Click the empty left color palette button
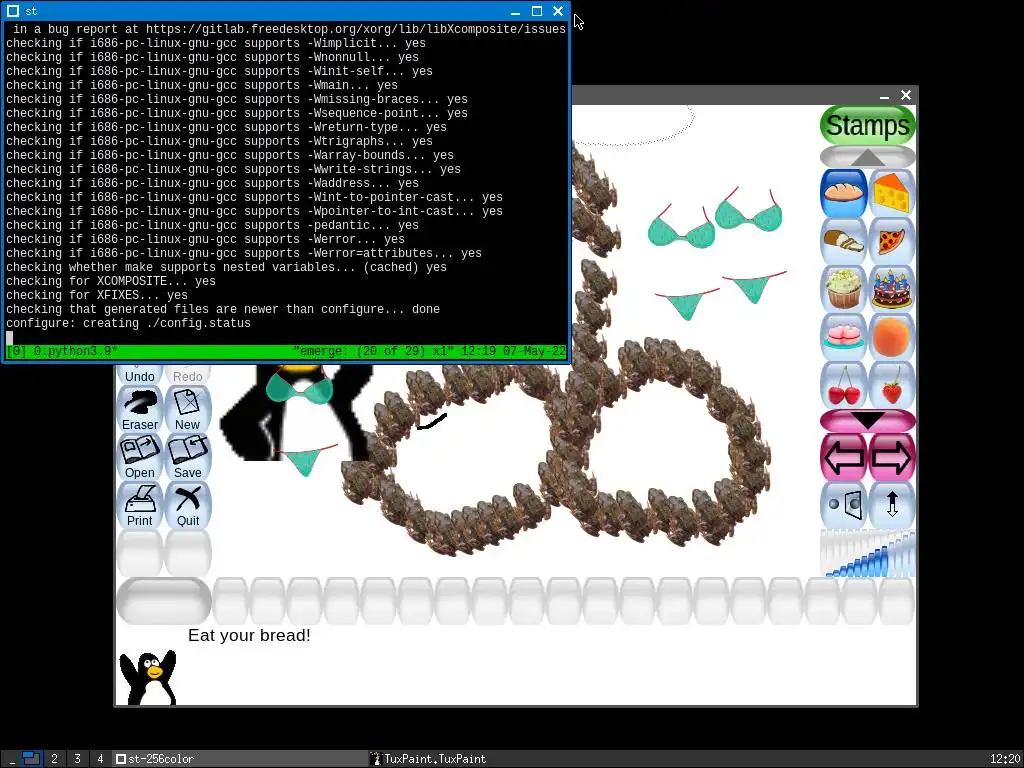 164,601
